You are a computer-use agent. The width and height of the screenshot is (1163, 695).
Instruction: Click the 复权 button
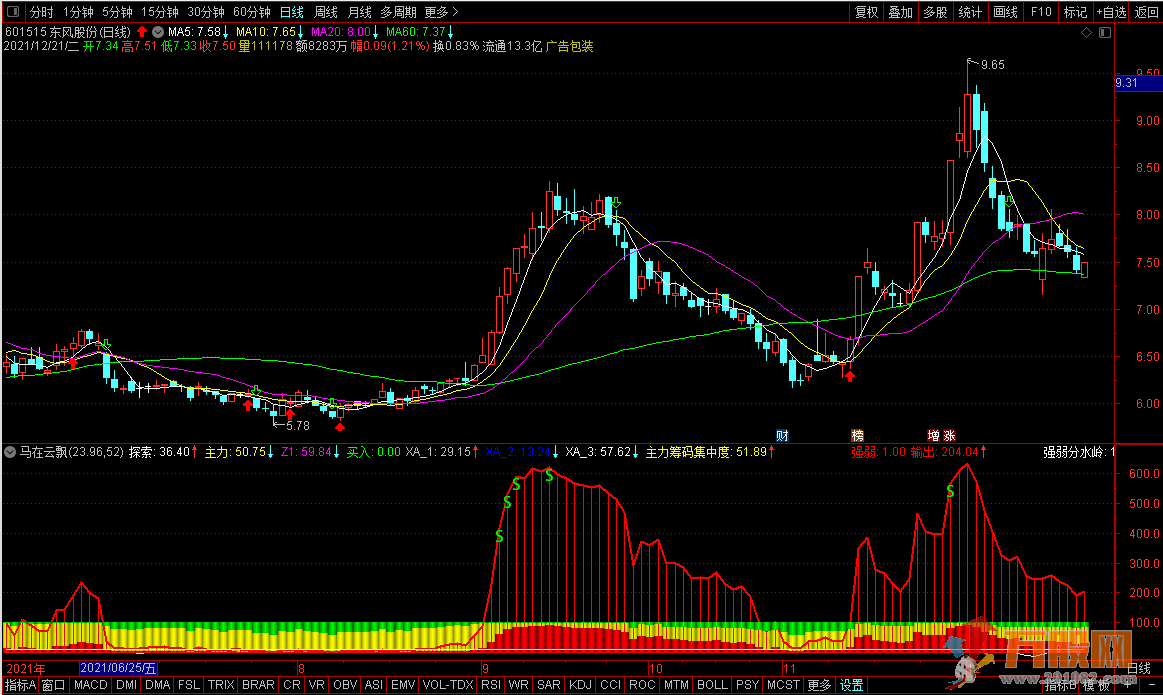[x=866, y=12]
